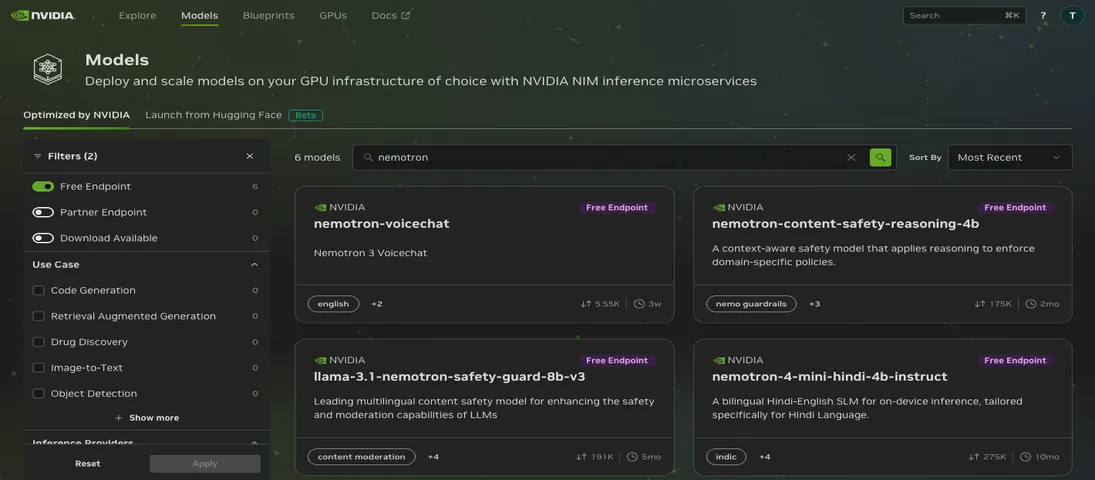Screen dimensions: 1095x480
Task: Show more use case filters
Action: coord(147,418)
